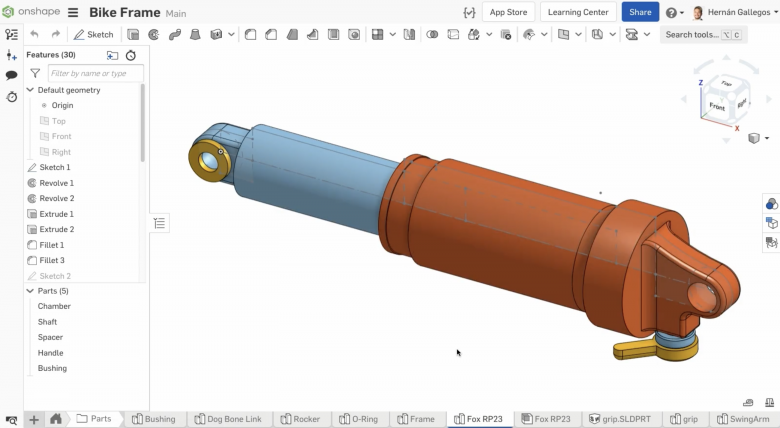Click the add folder icon in Features header
The width and height of the screenshot is (780, 428).
(112, 55)
